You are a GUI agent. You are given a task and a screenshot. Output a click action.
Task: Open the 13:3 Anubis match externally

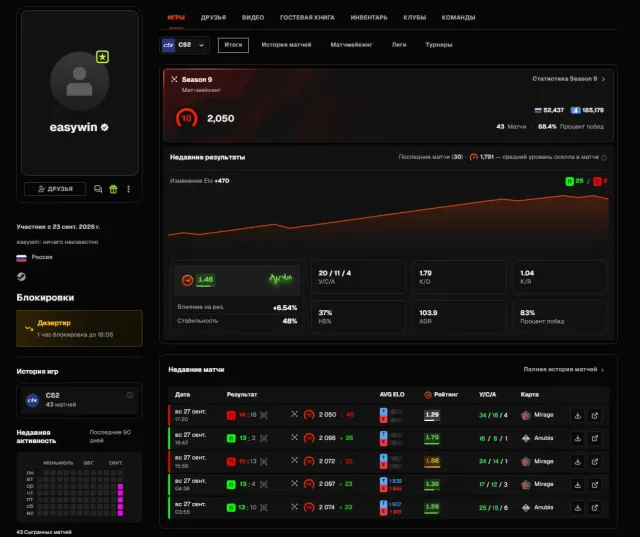coord(595,438)
